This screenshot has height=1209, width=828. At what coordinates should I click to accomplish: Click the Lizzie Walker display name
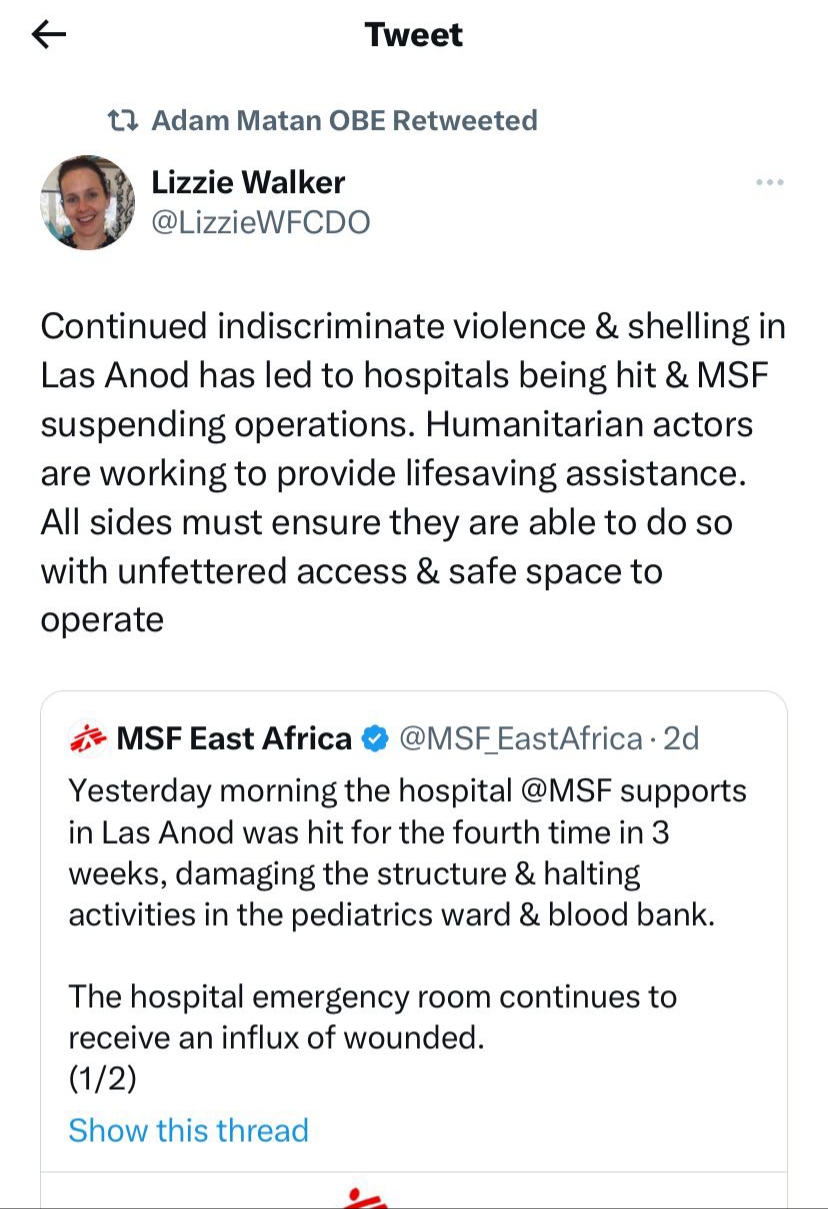(x=248, y=182)
